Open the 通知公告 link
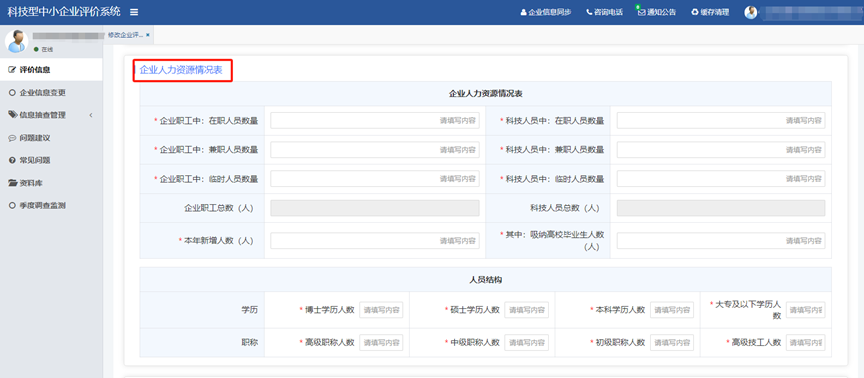864x378 pixels. pyautogui.click(x=657, y=12)
